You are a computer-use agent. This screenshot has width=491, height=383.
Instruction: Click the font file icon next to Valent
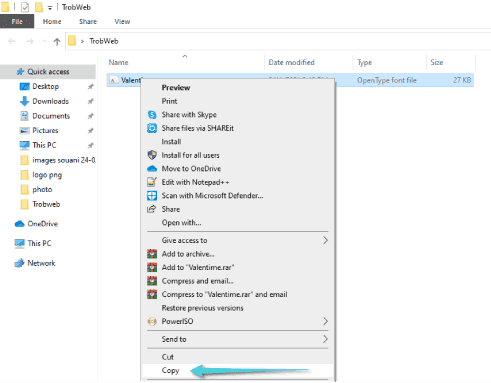114,80
